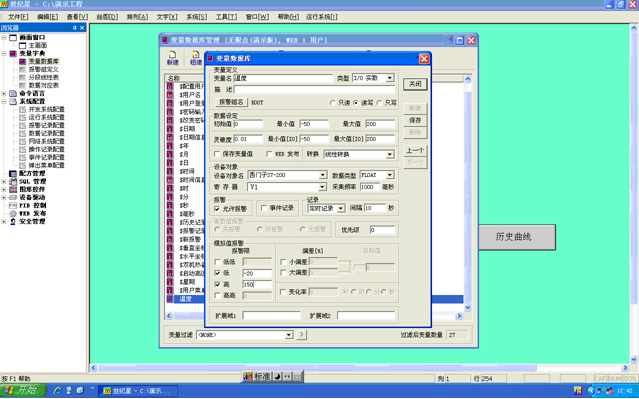Pin the 浏览器 panel
639x399 pixels.
click(x=75, y=28)
